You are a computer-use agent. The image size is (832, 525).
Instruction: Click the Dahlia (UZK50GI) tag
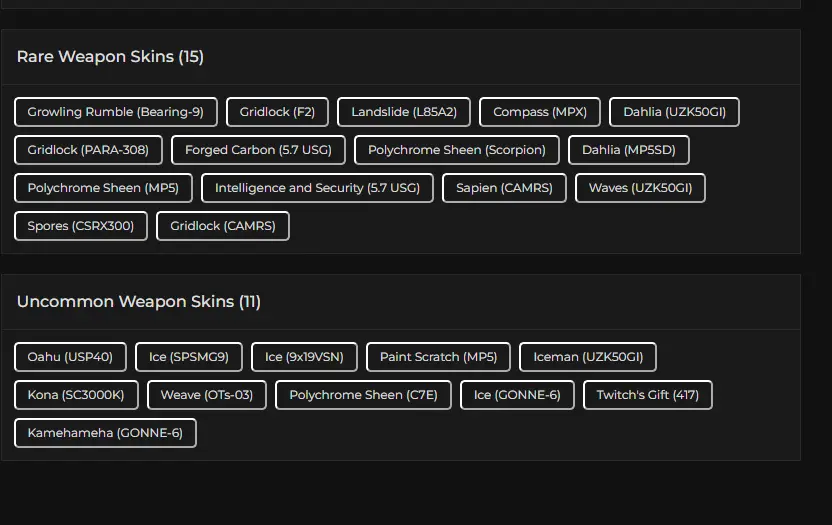click(x=674, y=112)
